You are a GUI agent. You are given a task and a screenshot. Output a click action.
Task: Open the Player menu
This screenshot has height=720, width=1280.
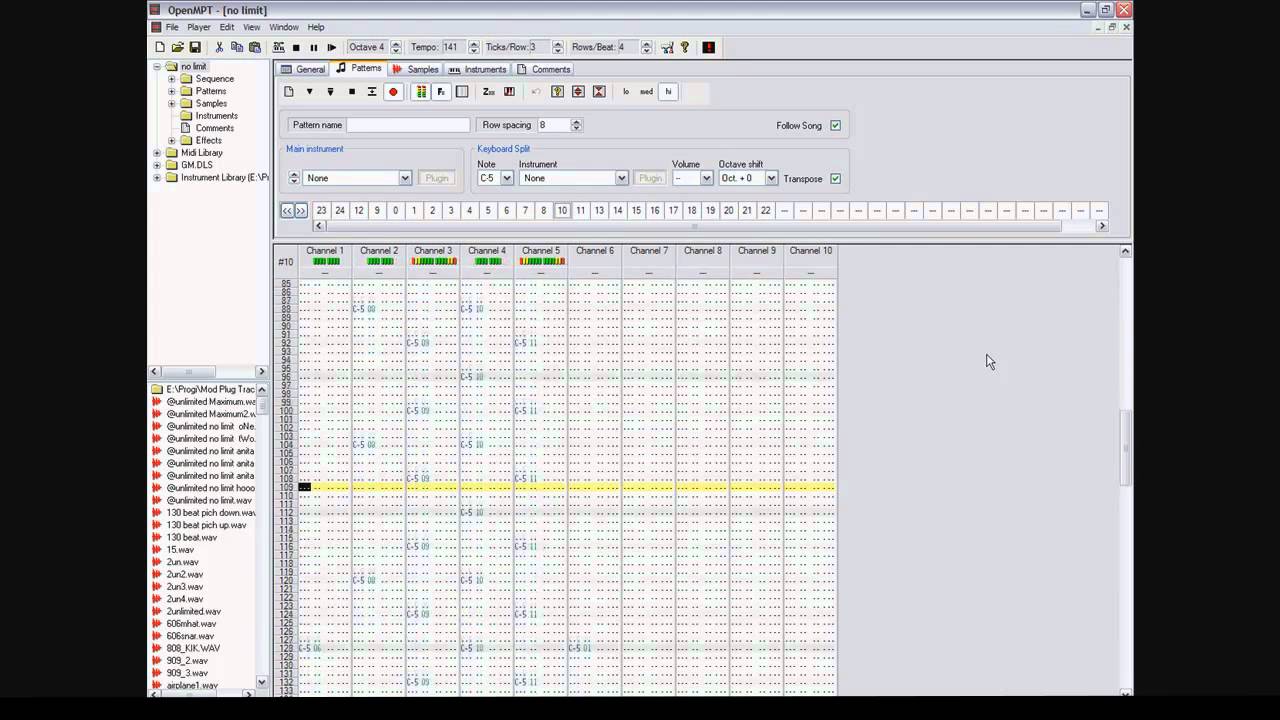(x=198, y=27)
